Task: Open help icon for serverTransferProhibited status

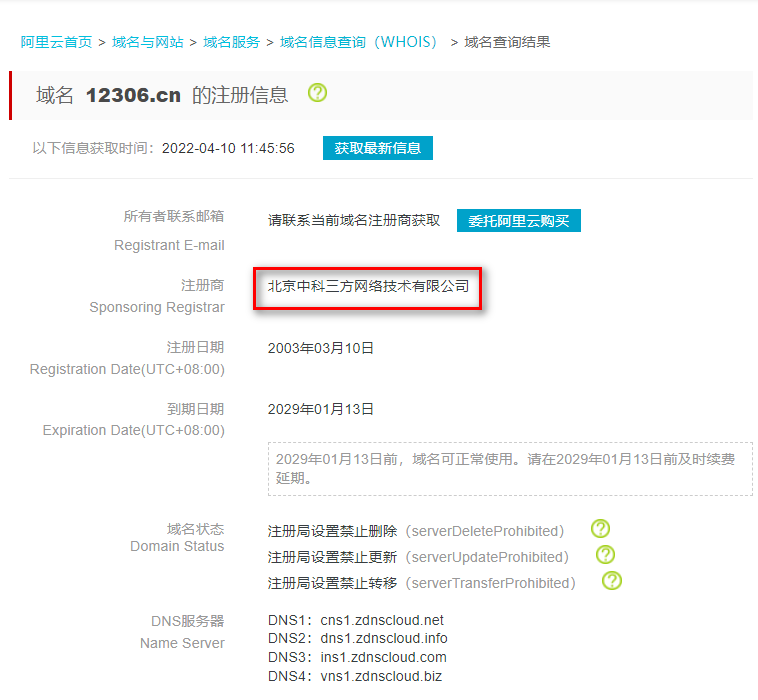Action: point(612,581)
